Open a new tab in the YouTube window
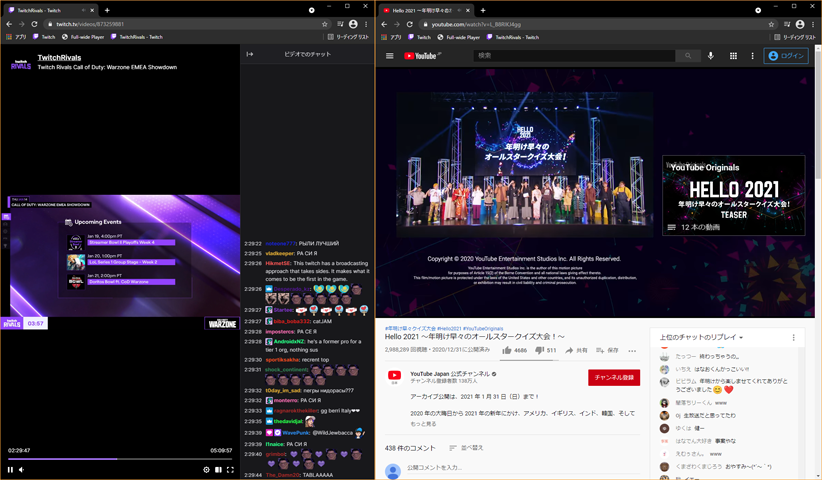This screenshot has height=480, width=822. (483, 10)
